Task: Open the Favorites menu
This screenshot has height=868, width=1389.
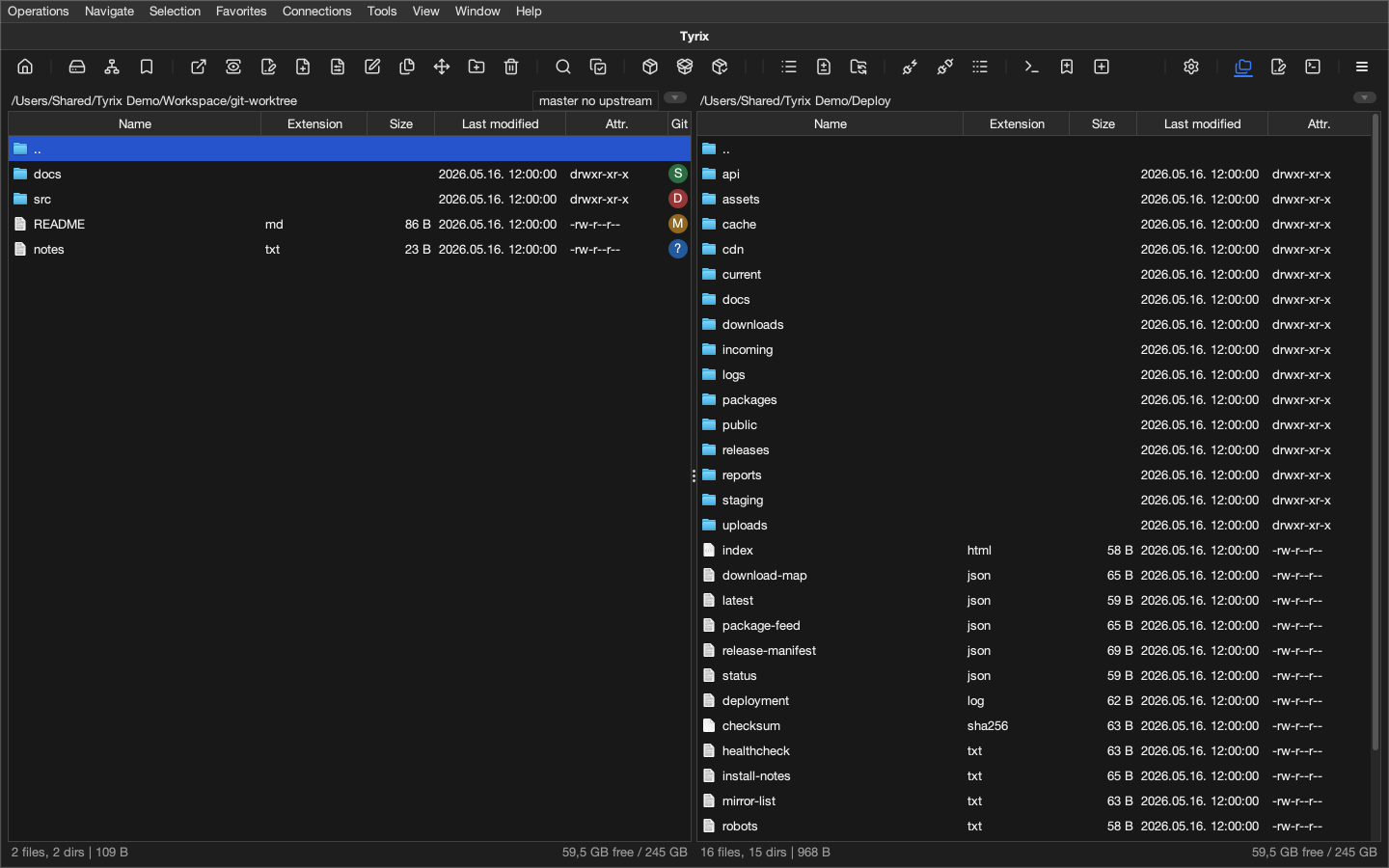Action: tap(241, 11)
